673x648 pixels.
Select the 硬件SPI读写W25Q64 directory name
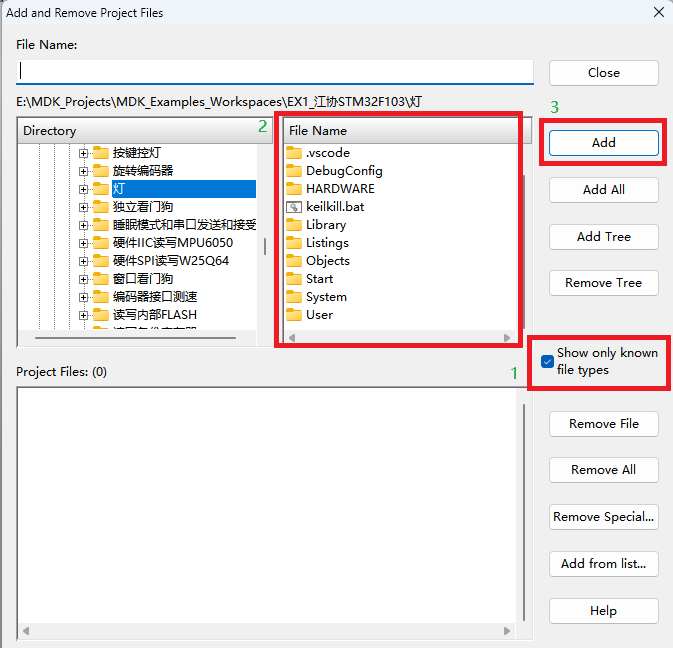pos(171,261)
